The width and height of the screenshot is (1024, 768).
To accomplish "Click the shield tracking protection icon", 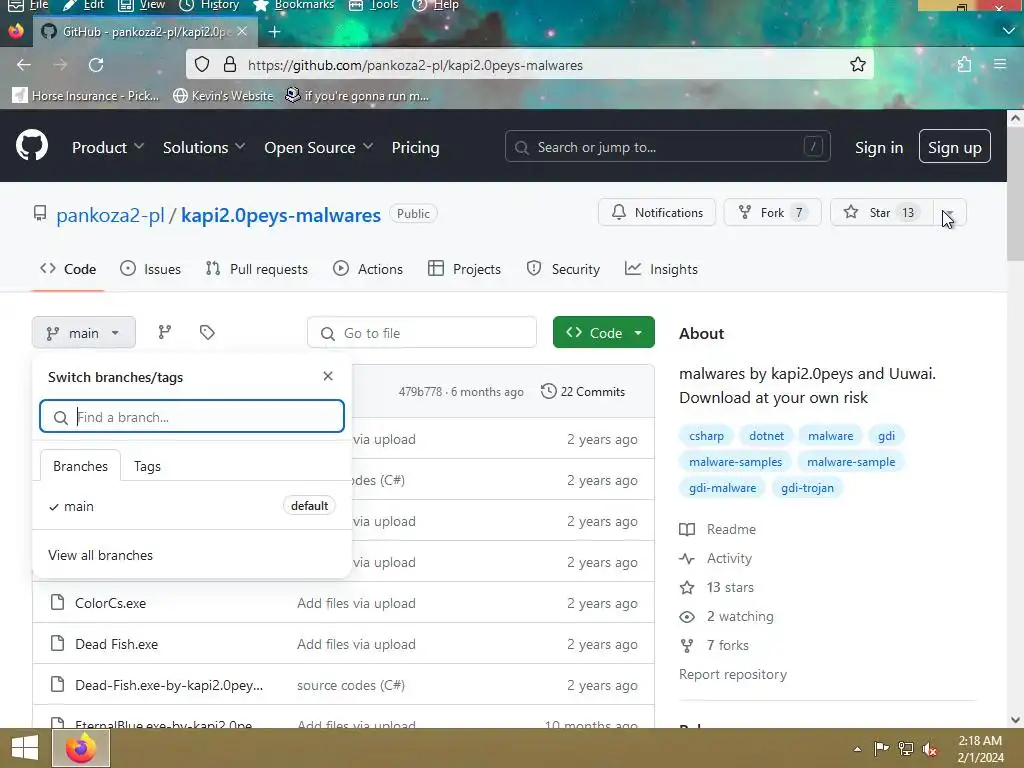I will click(202, 65).
